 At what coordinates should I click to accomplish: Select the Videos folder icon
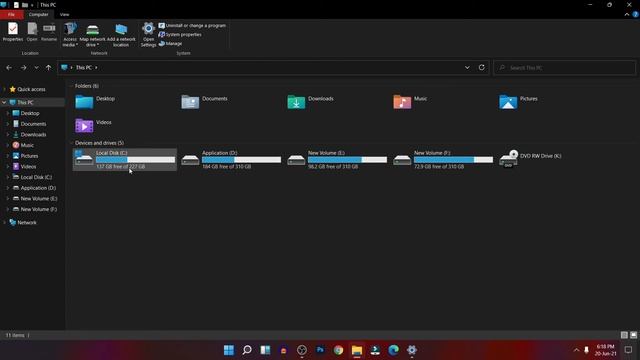[x=84, y=125]
